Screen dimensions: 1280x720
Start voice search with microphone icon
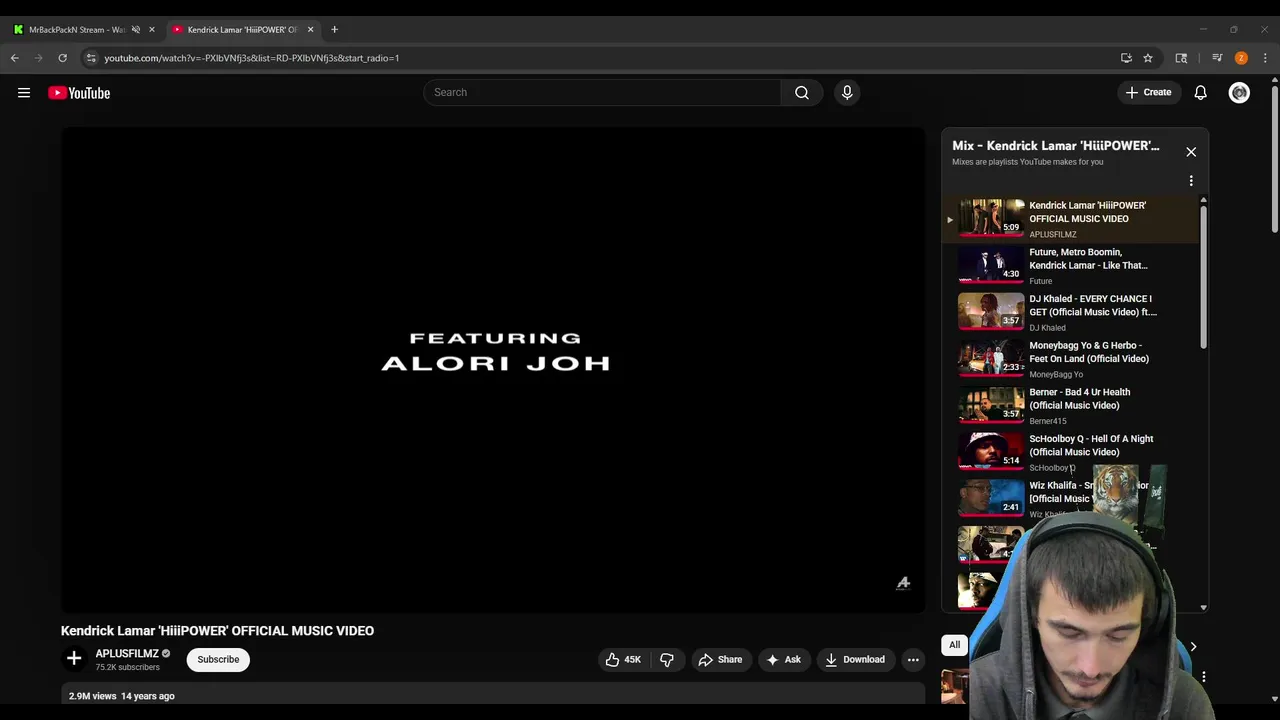[847, 92]
